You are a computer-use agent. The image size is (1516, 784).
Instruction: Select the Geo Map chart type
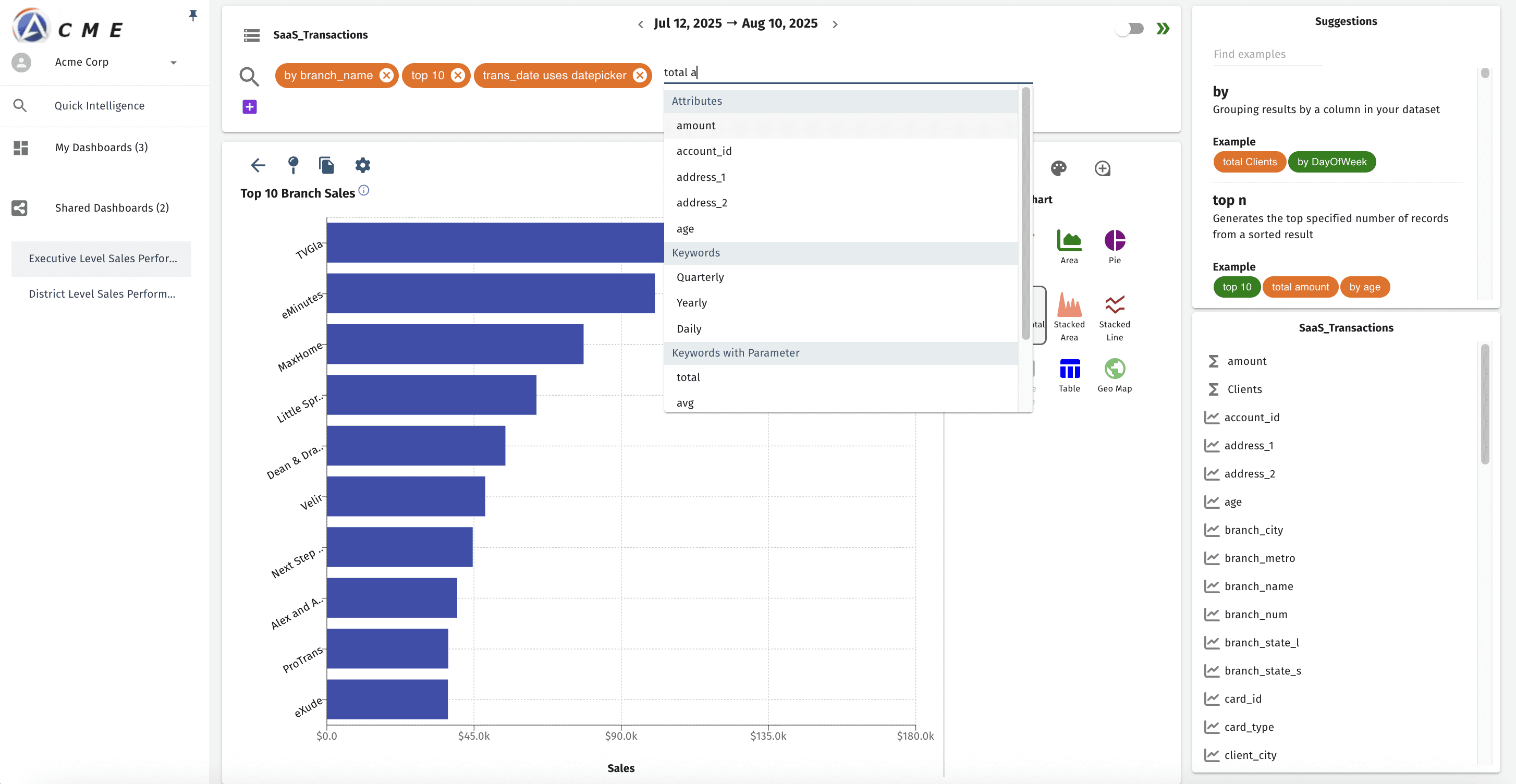[1114, 369]
